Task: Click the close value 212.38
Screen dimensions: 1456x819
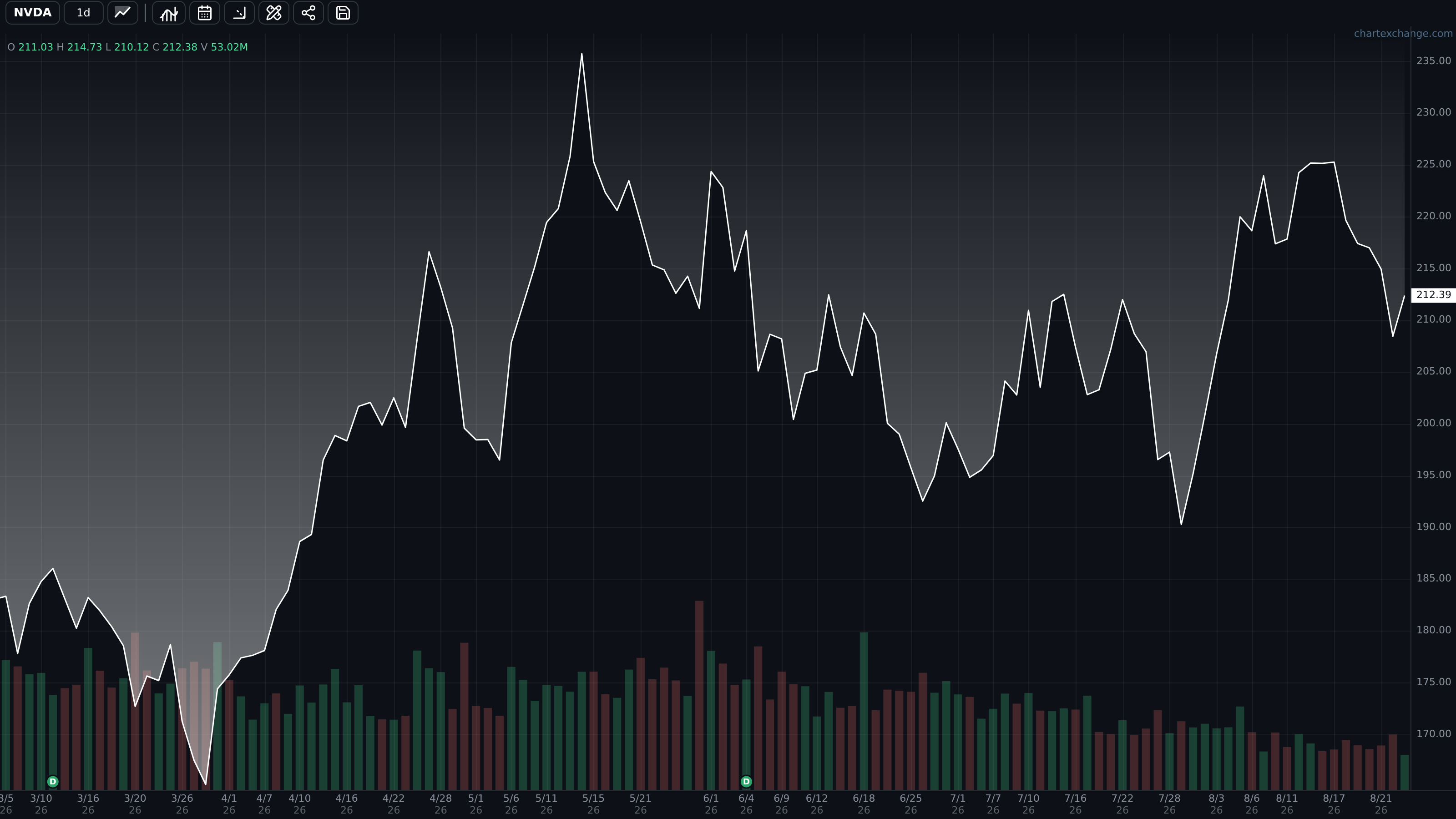Action: 180,47
